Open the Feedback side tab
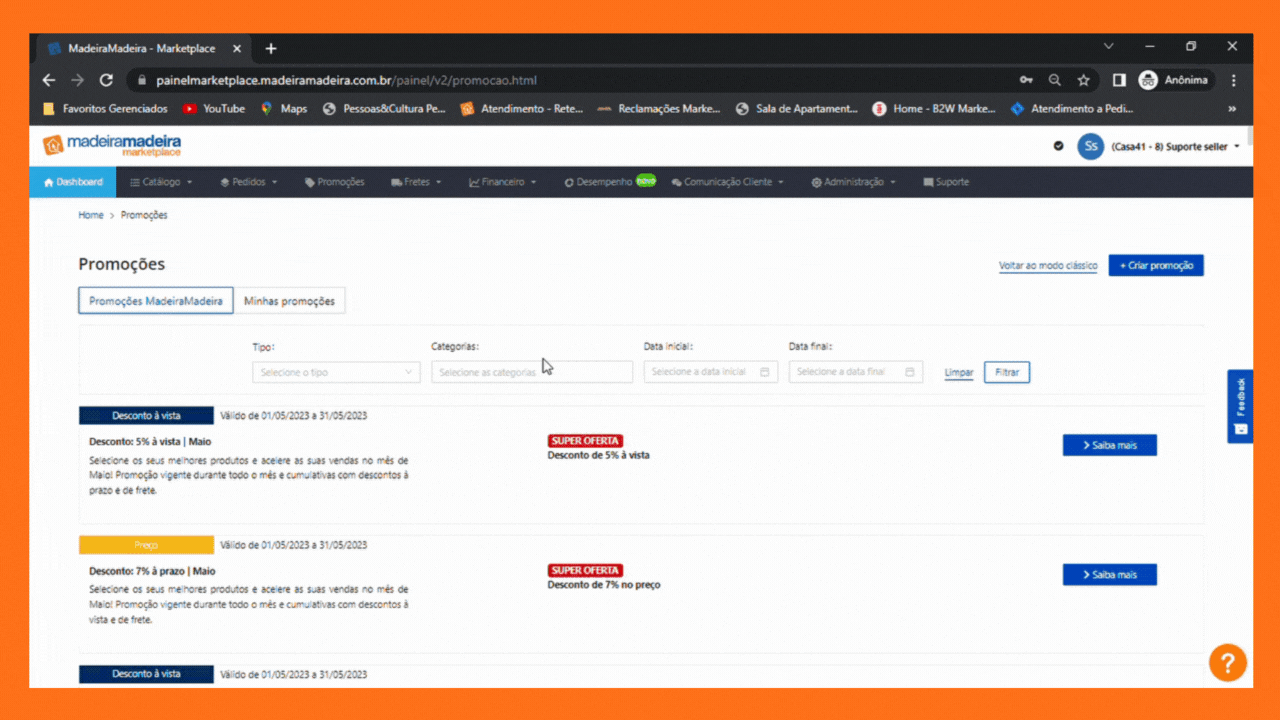 click(1240, 406)
